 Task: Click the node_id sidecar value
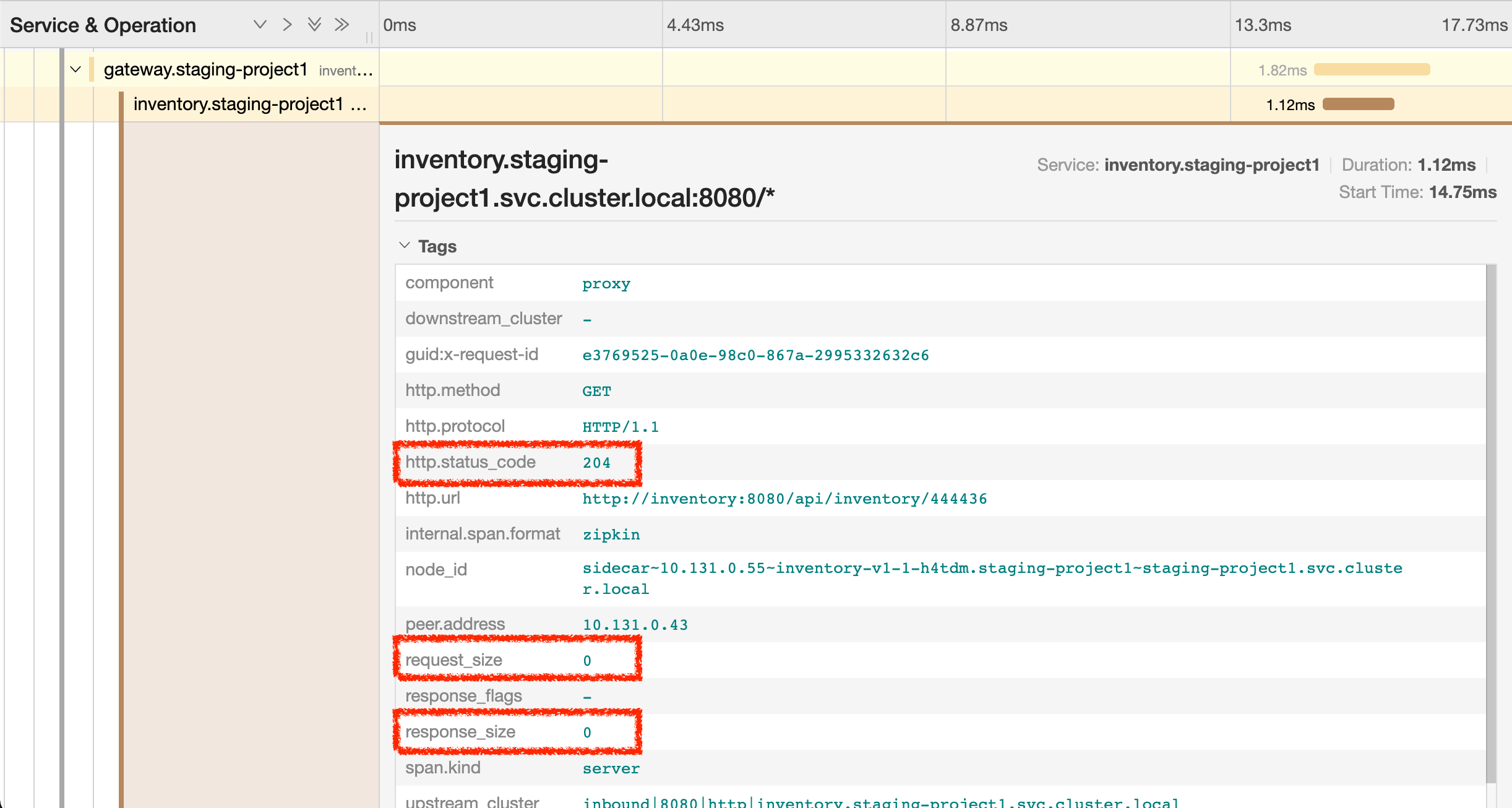[992, 568]
